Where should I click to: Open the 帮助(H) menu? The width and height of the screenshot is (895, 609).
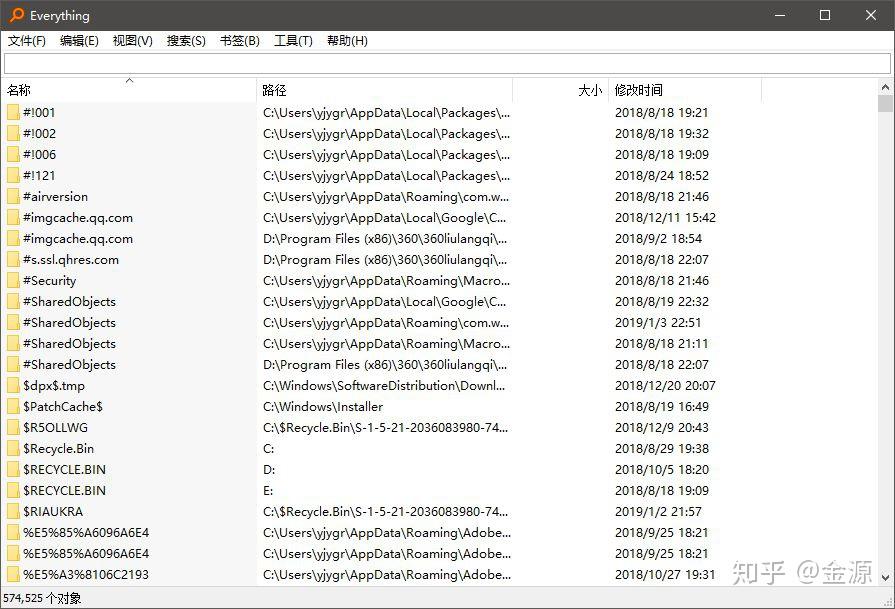pyautogui.click(x=347, y=41)
